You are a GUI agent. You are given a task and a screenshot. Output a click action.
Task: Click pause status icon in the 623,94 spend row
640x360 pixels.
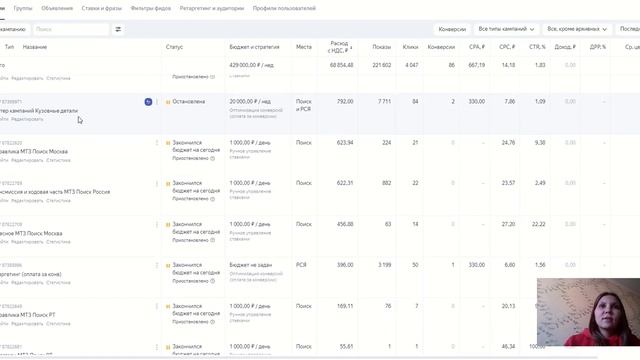(168, 143)
